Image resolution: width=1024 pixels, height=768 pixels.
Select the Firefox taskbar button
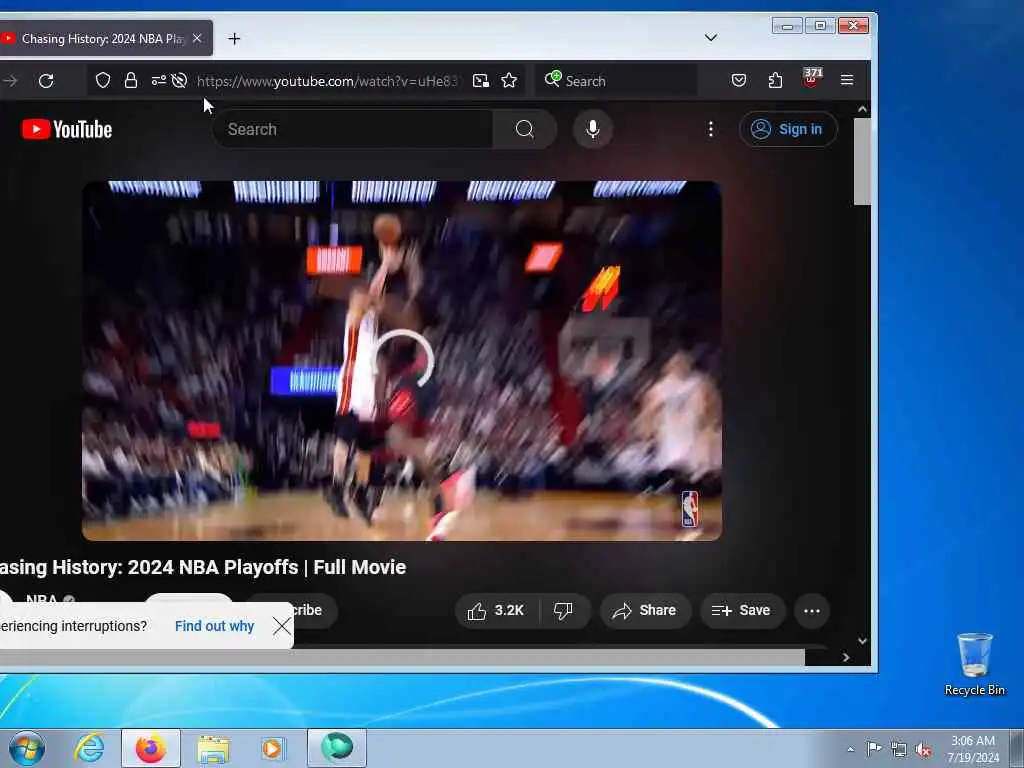pyautogui.click(x=151, y=748)
